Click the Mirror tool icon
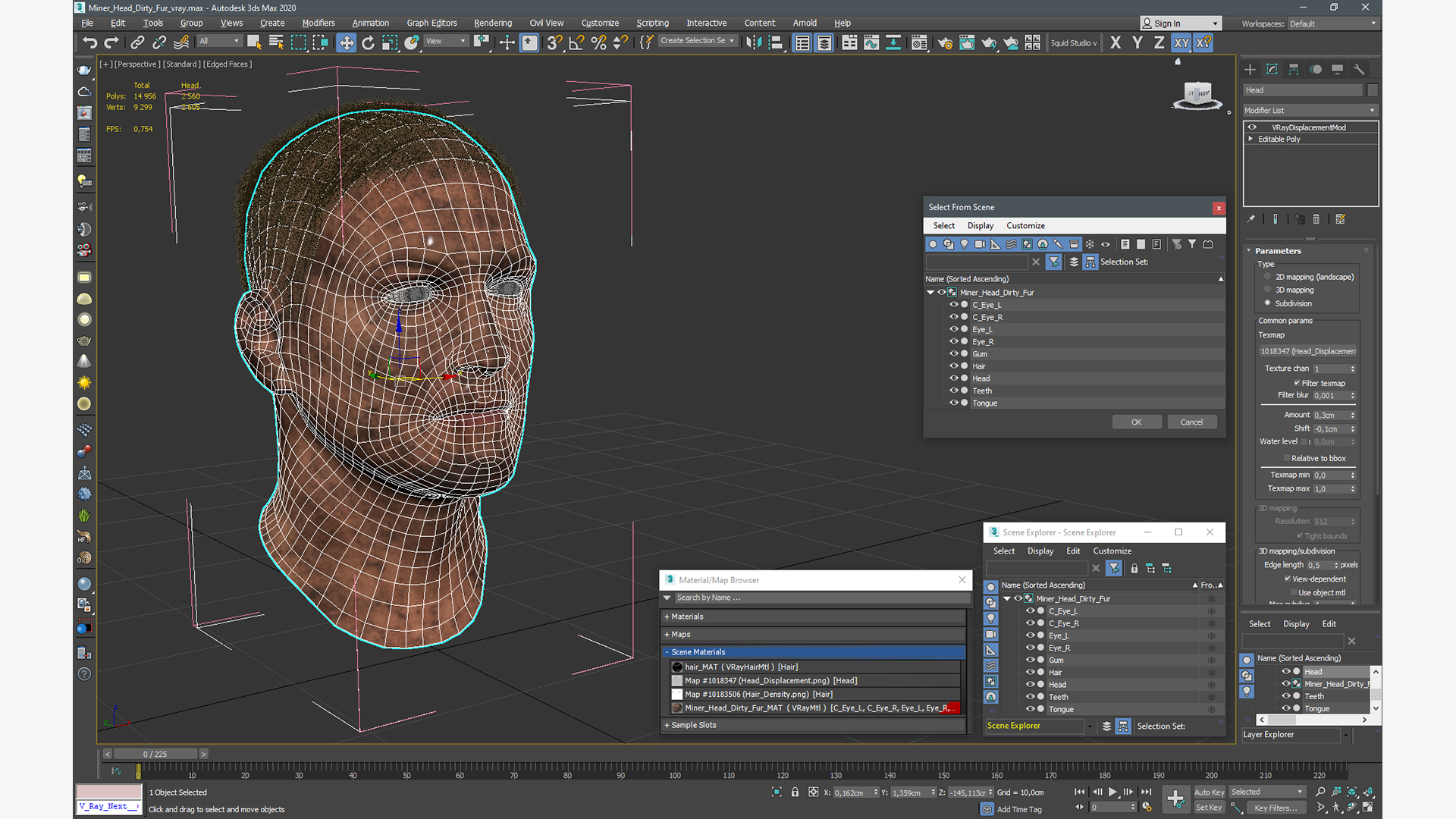 (752, 42)
